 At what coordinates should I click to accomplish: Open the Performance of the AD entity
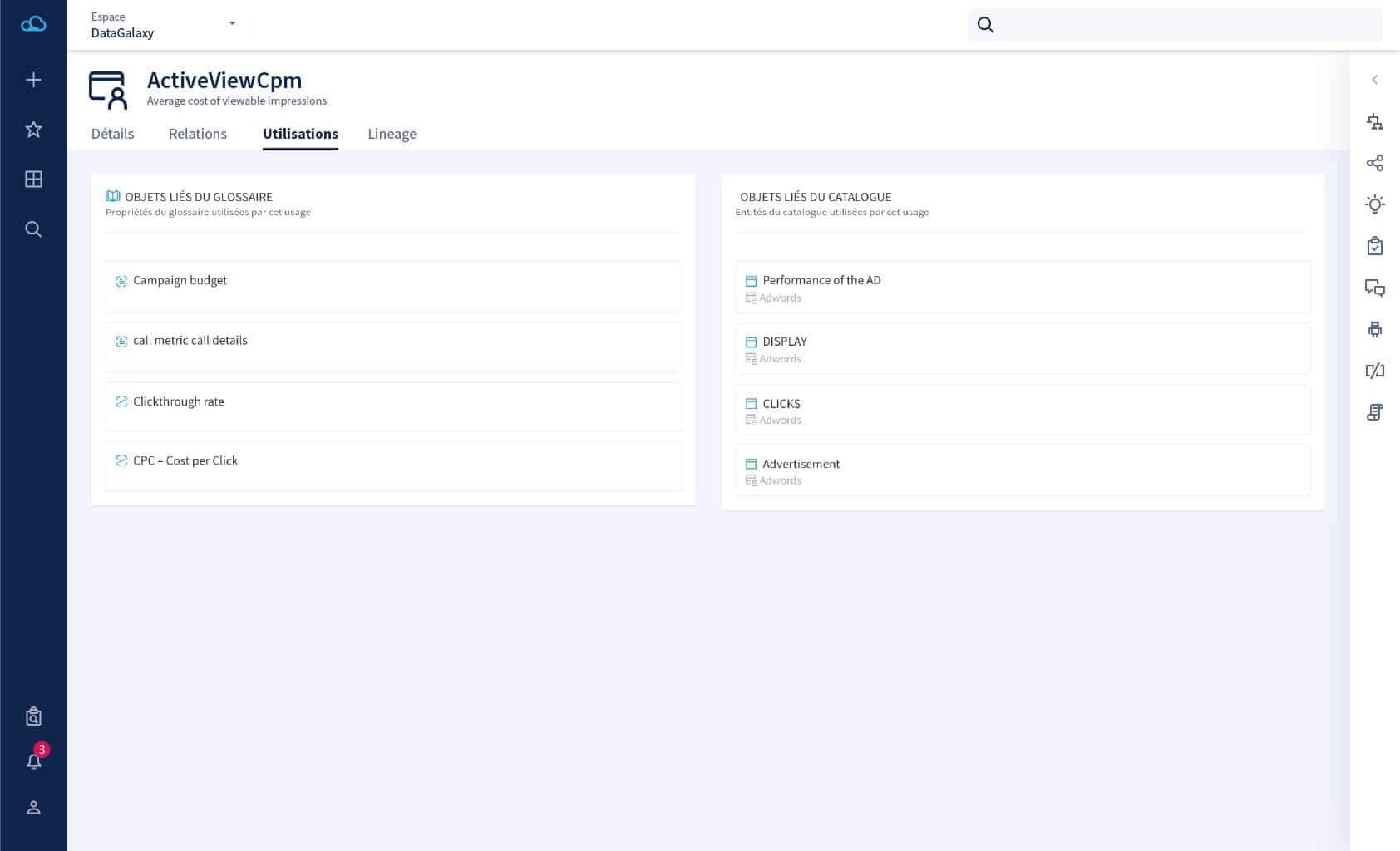(x=821, y=281)
